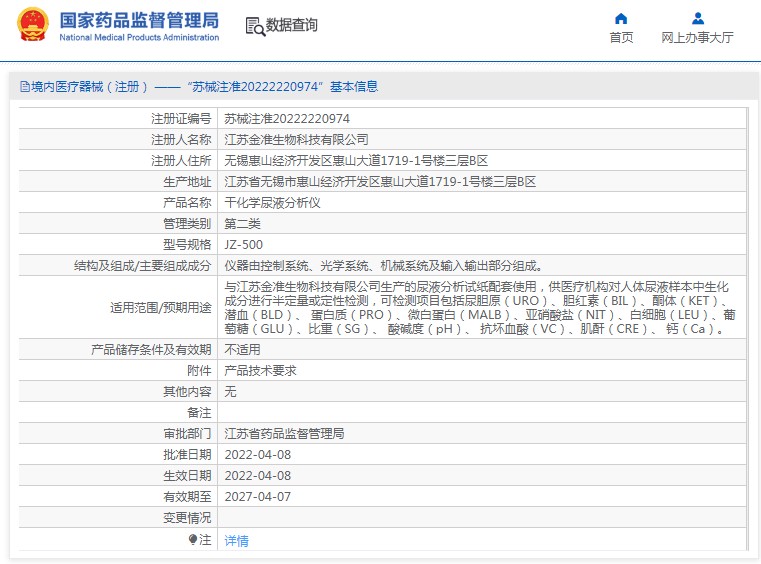Click the 第二类 management category value
The image size is (761, 564).
(x=242, y=223)
